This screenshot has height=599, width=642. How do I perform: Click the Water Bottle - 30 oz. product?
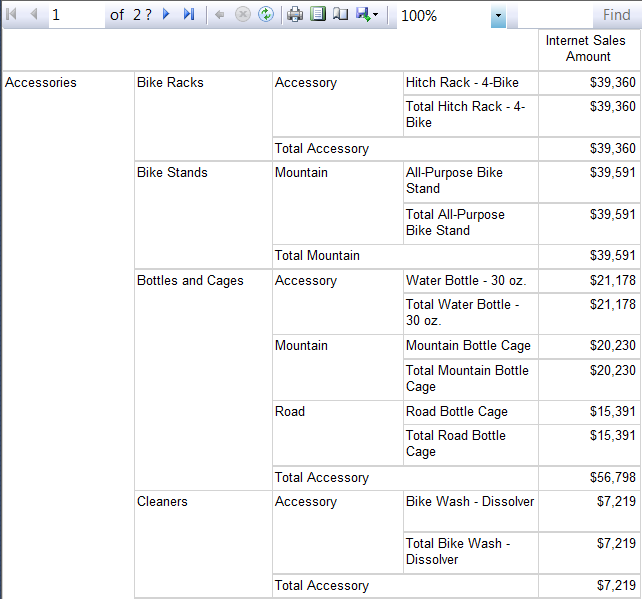click(x=470, y=281)
